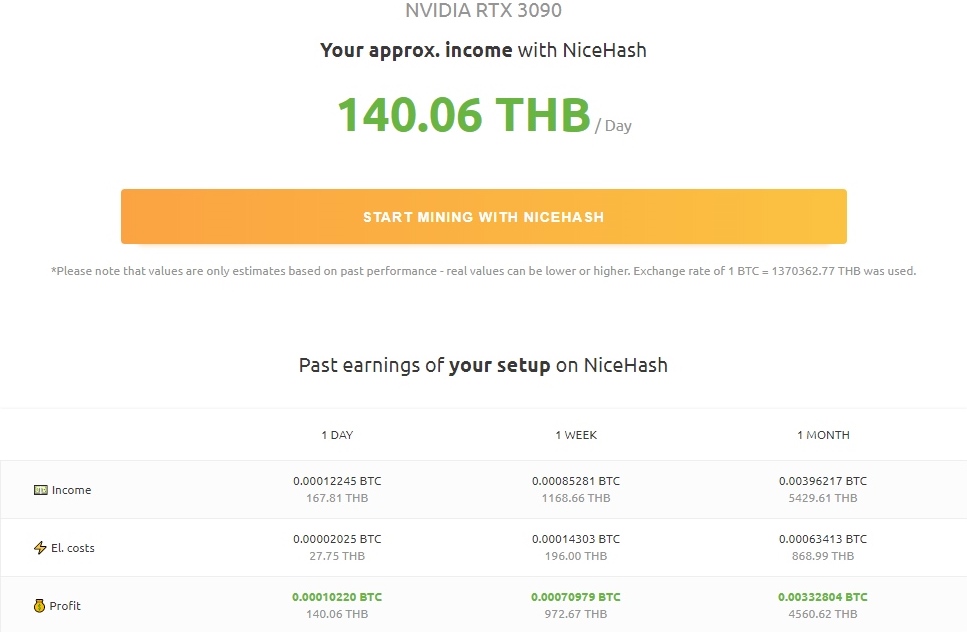This screenshot has width=967, height=632.
Task: Click the 140.06 THB daily income figure
Action: [464, 115]
